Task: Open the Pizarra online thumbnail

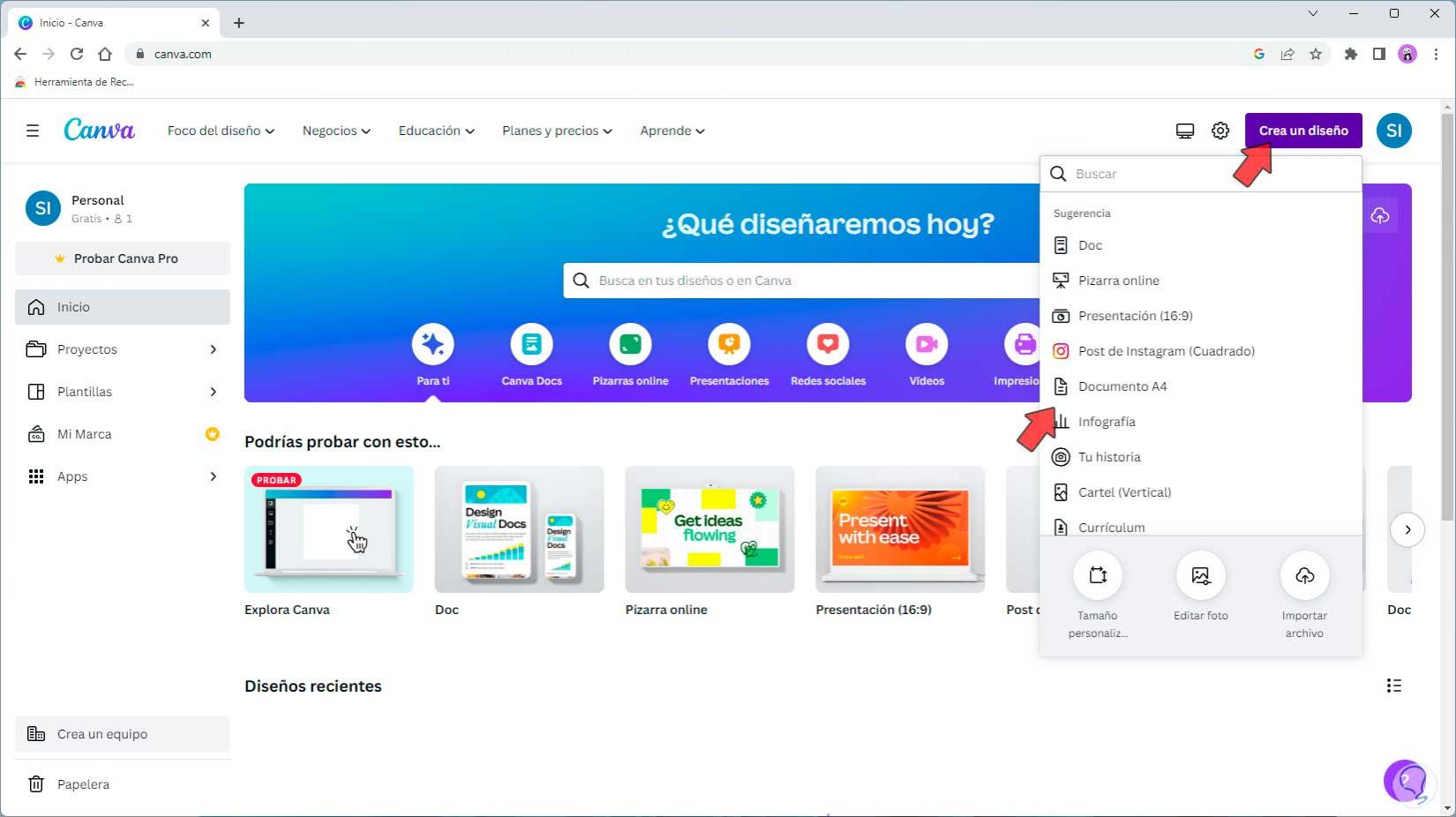Action: click(x=709, y=529)
